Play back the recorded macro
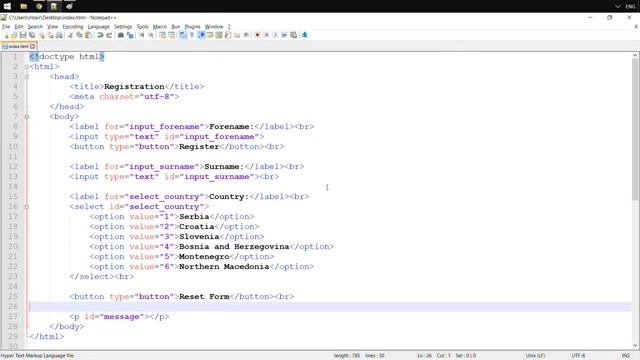The height and width of the screenshot is (360, 640). [275, 35]
